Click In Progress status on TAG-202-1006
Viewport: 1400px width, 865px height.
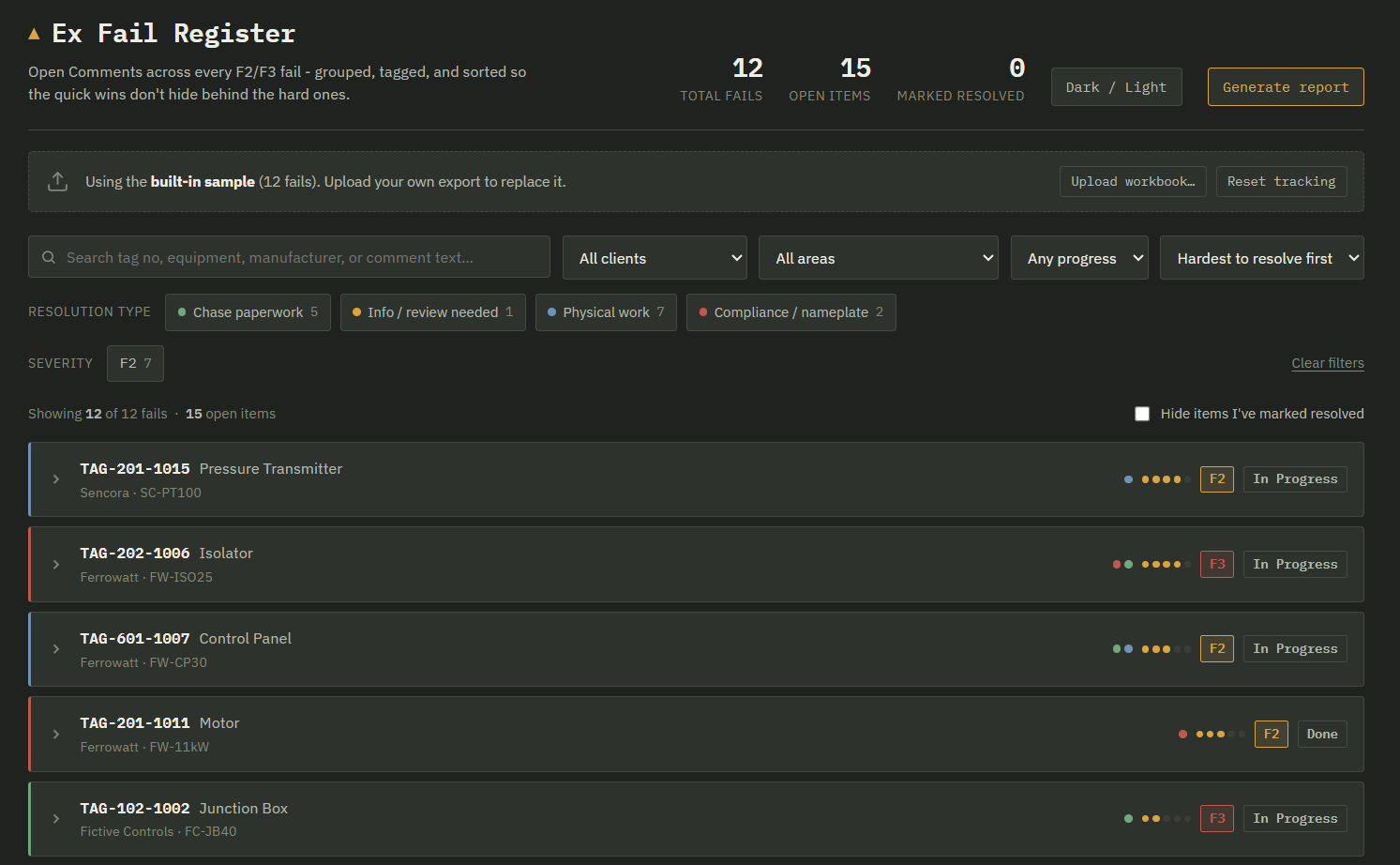(x=1295, y=564)
